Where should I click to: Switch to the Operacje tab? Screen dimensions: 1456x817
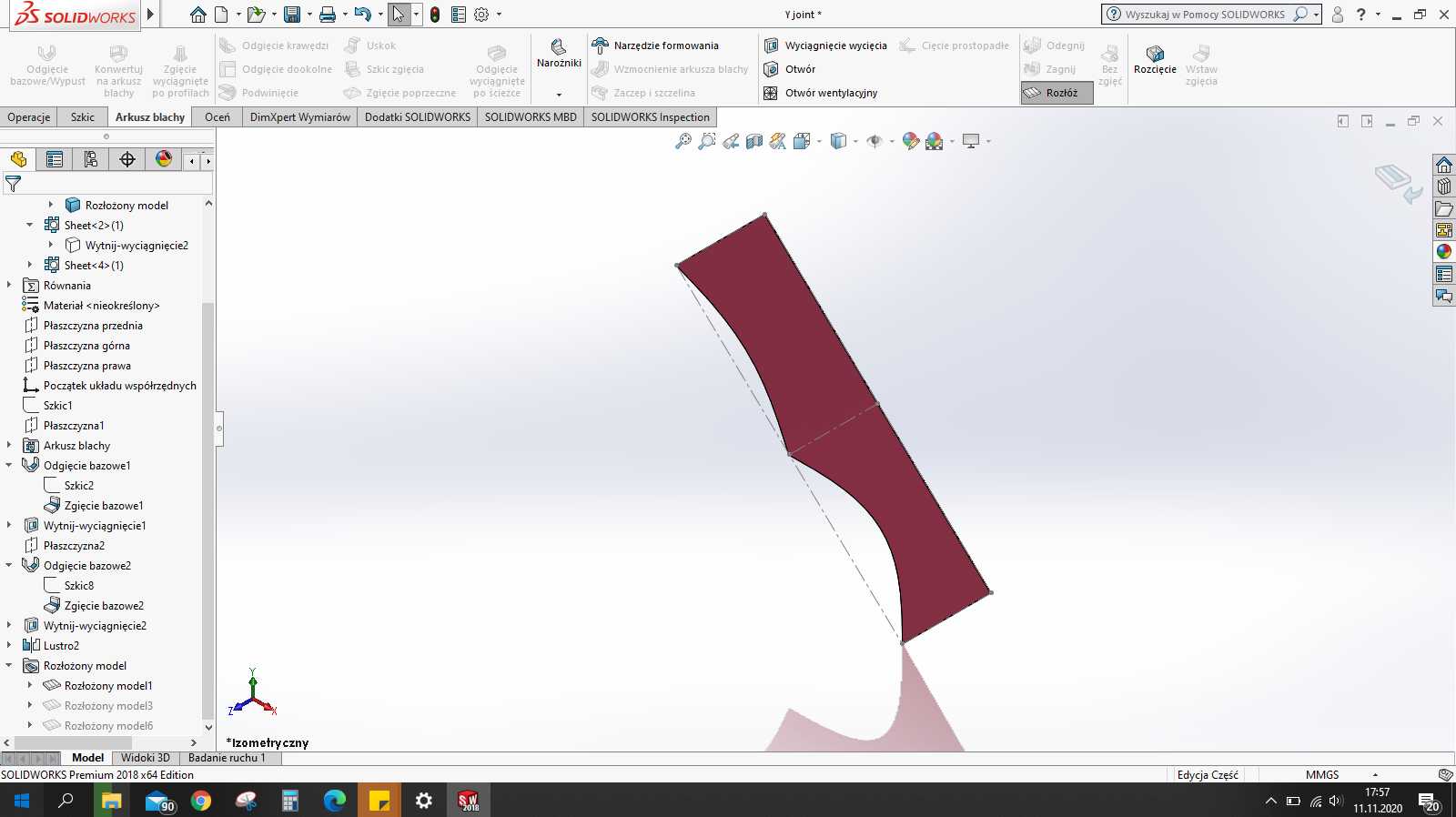point(29,117)
